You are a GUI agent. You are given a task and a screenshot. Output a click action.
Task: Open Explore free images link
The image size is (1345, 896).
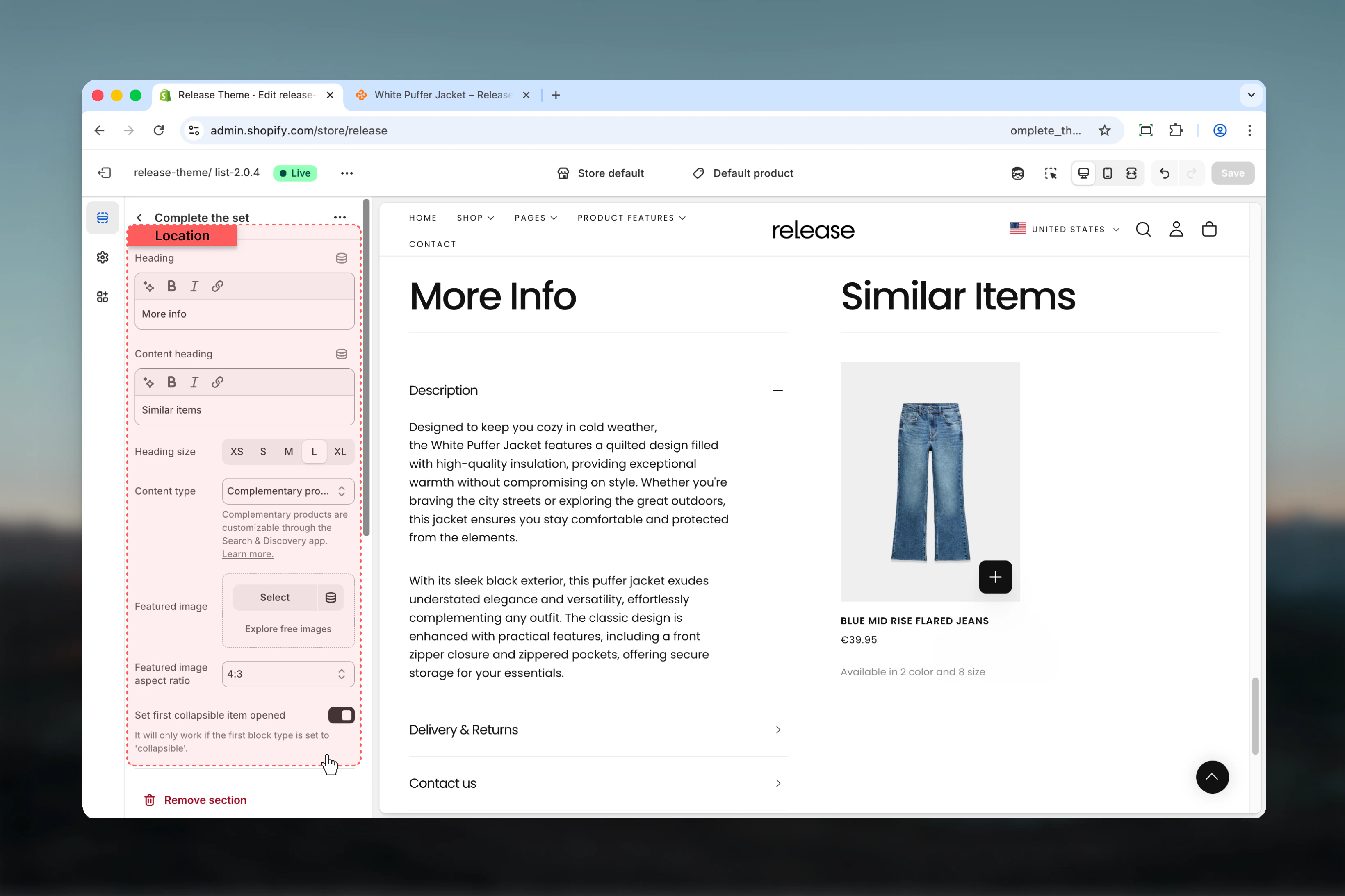coord(288,629)
